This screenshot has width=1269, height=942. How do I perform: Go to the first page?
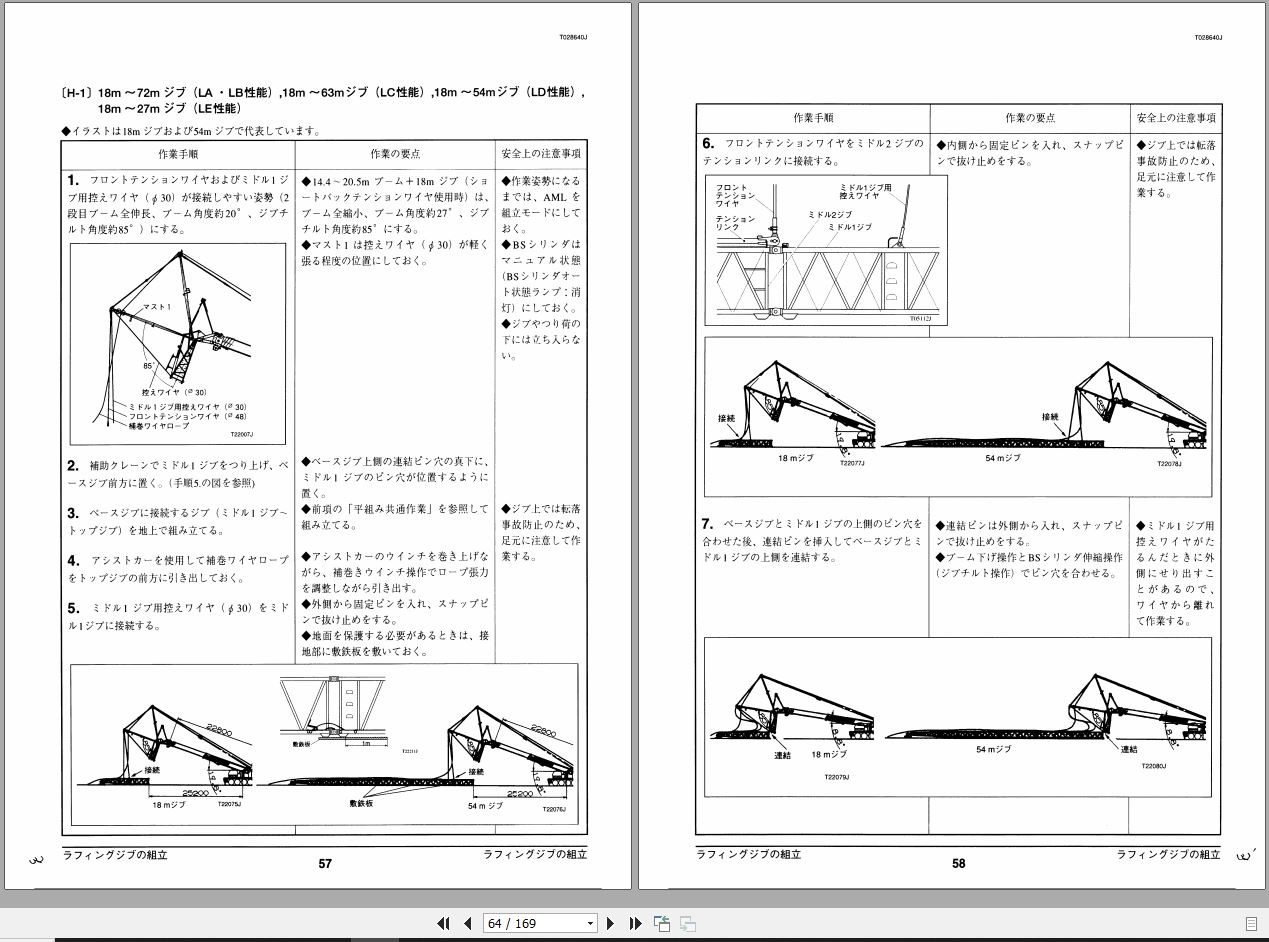tap(444, 923)
